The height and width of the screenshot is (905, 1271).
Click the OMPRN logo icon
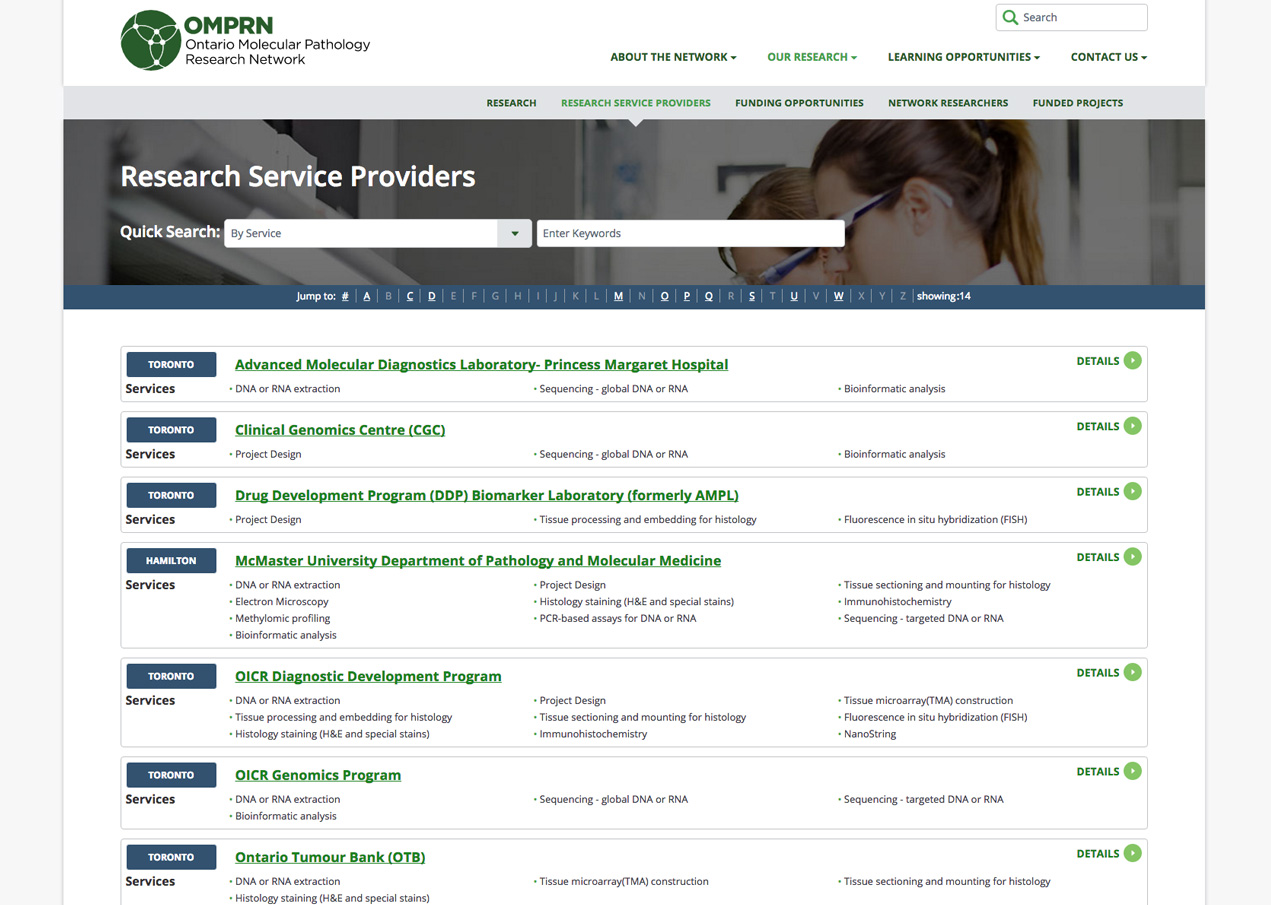tap(151, 41)
